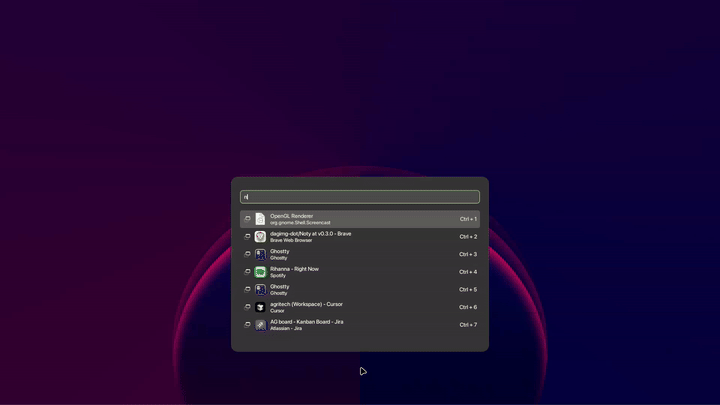Click small window glyph beside Rihanna entry
This screenshot has width=720, height=405.
pyautogui.click(x=248, y=271)
